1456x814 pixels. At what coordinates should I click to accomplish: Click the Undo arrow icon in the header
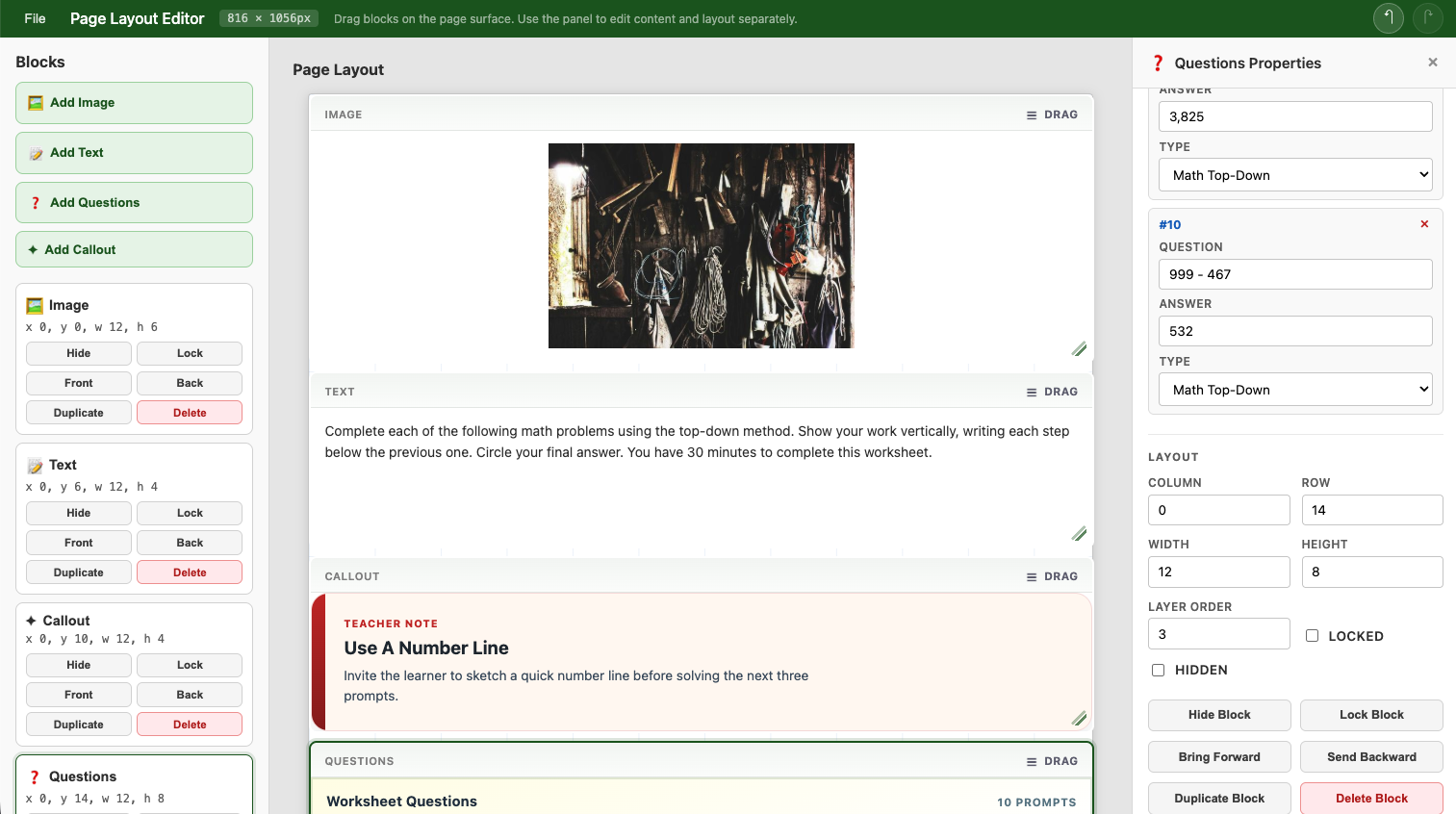click(x=1388, y=17)
